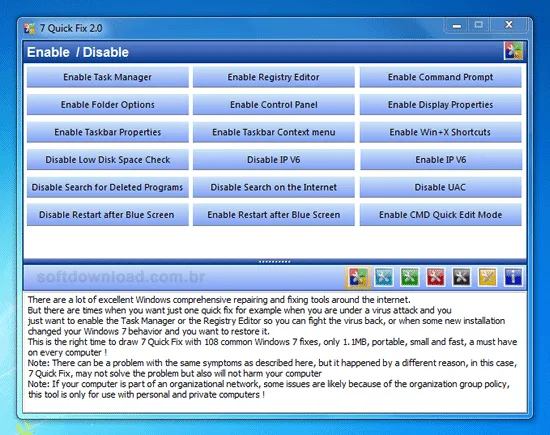Minimize the 7 Quick Fix window
The width and height of the screenshot is (550, 435).
point(457,25)
